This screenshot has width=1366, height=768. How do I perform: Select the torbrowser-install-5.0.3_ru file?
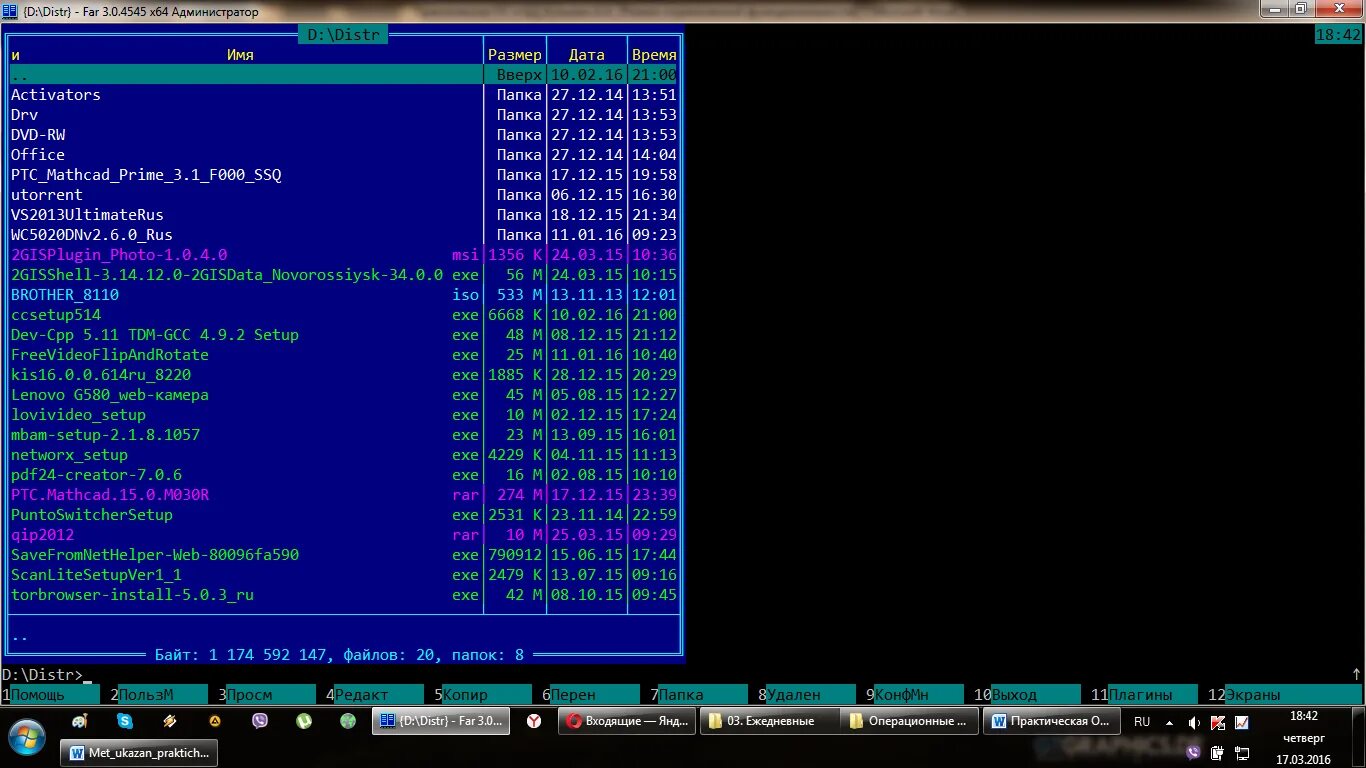pos(343,595)
